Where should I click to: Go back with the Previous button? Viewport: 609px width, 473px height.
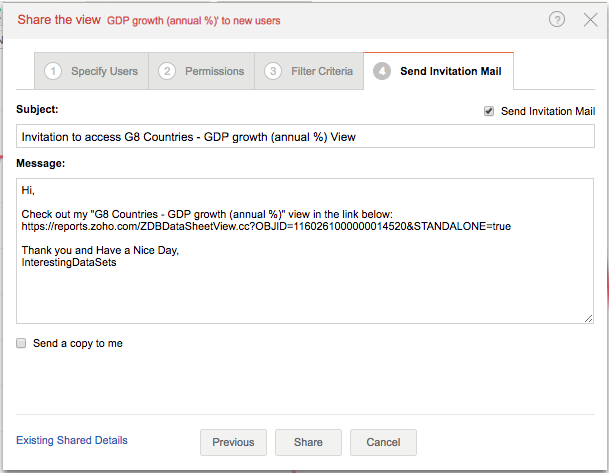pyautogui.click(x=233, y=442)
